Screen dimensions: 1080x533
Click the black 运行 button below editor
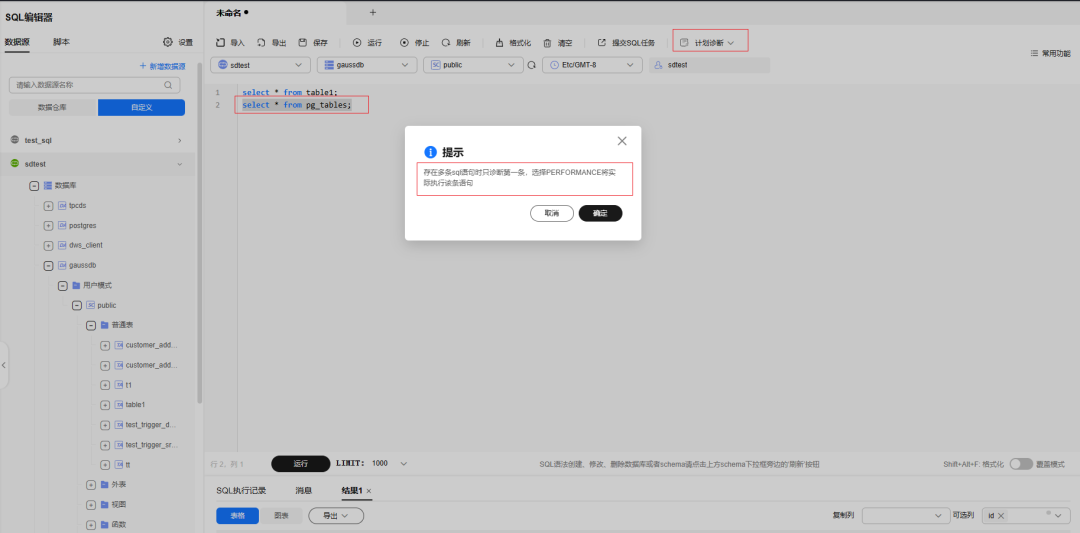coord(301,464)
